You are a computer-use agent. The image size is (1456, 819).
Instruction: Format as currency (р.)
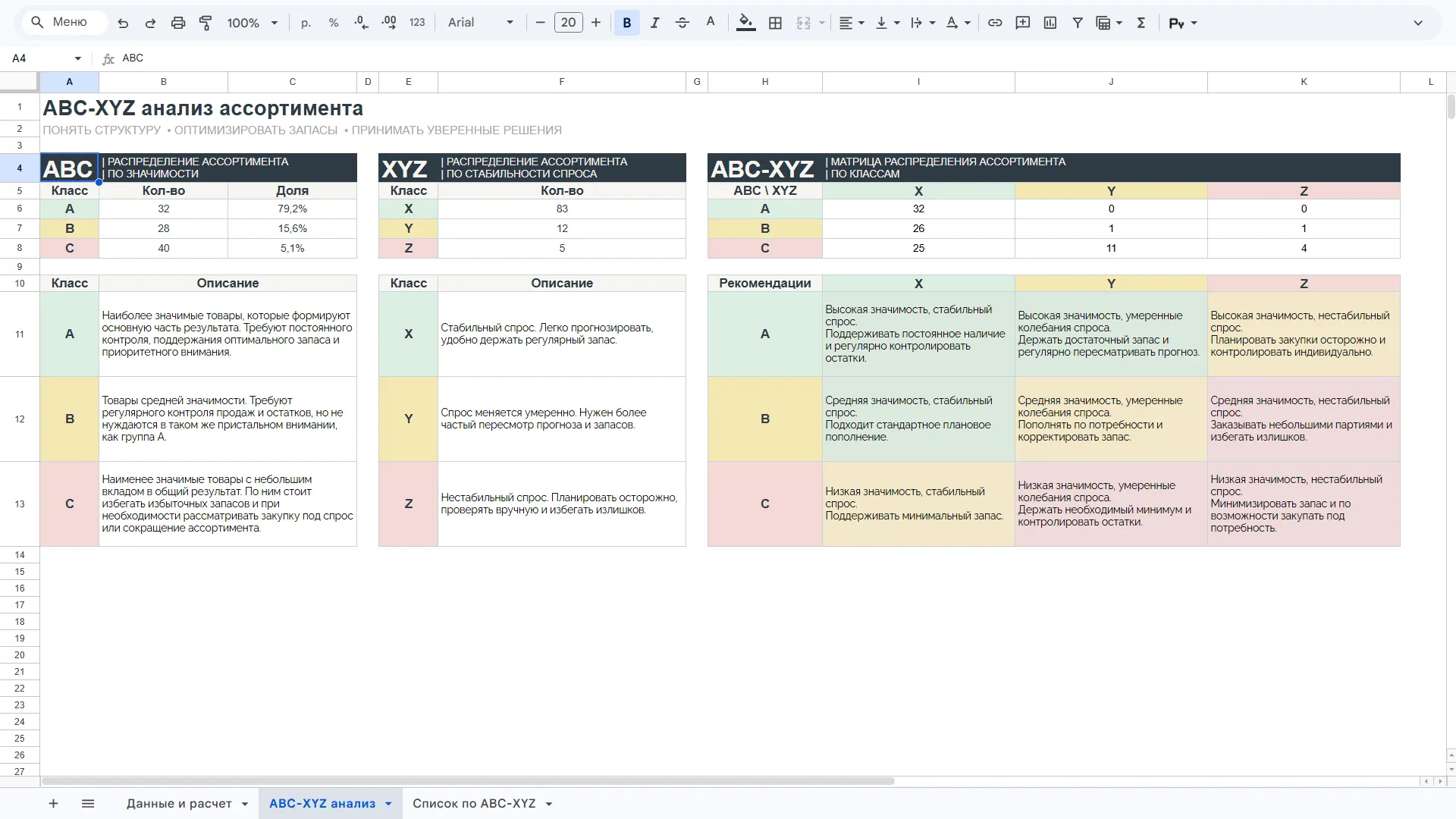coord(306,23)
